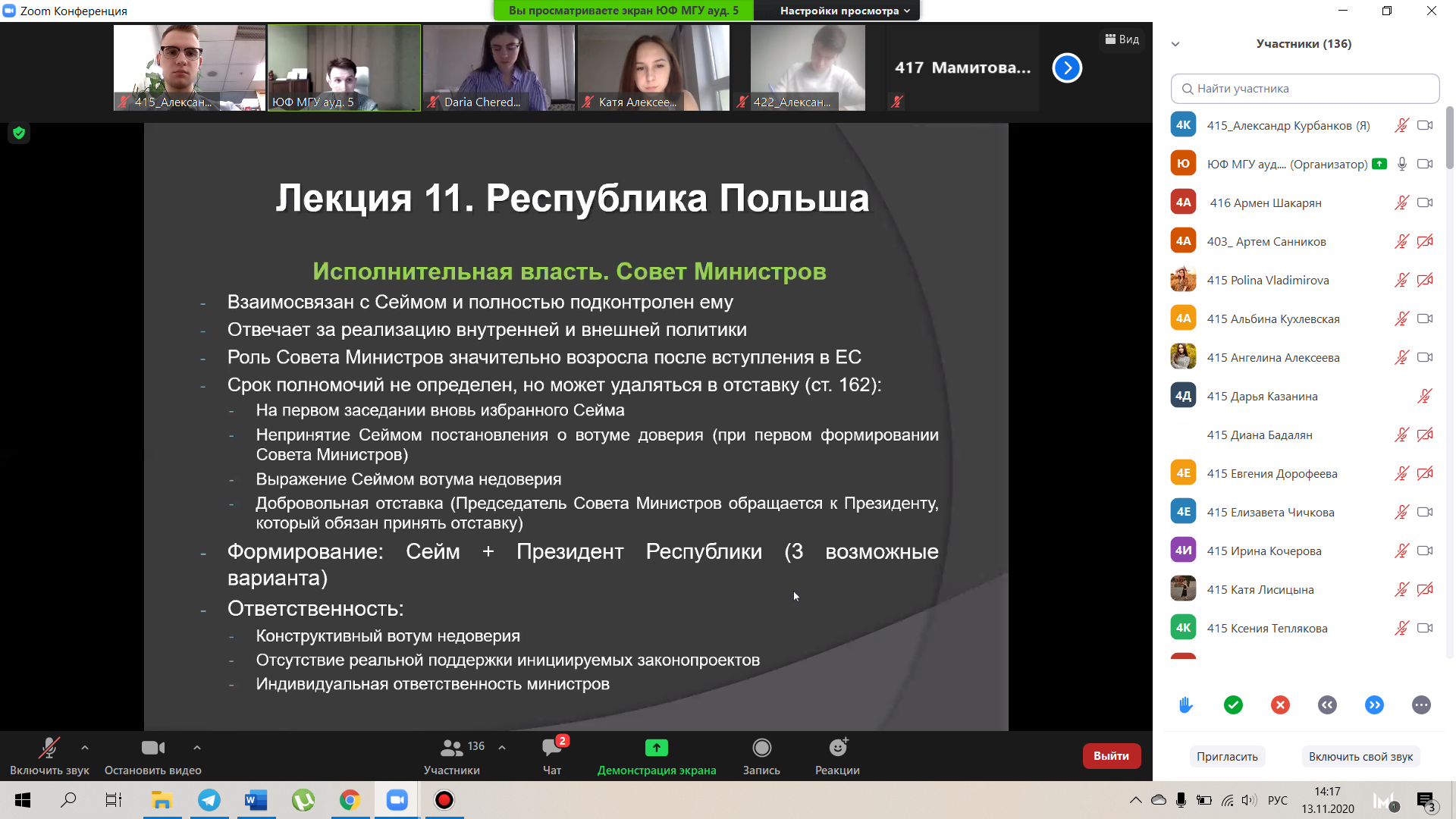This screenshot has width=1456, height=819.
Task: Expand participants options arrow next to 136
Action: click(x=502, y=748)
